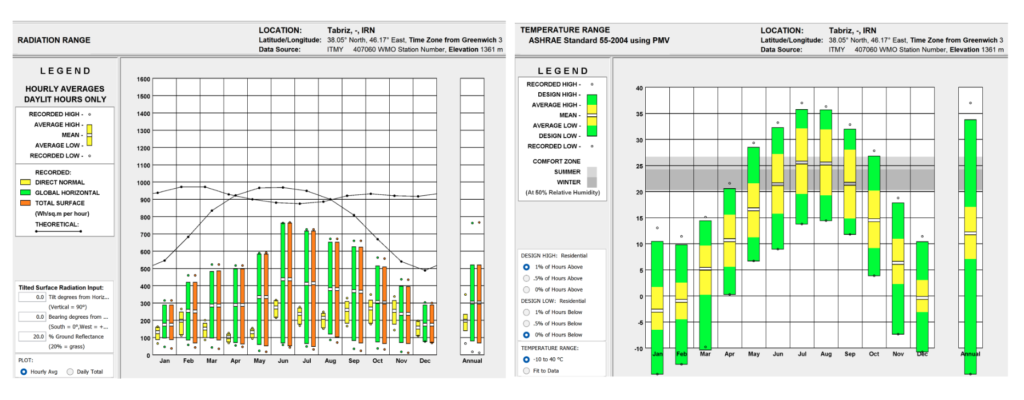1024x400 pixels.
Task: Choose 0% of Hours Above design high
Action: point(526,289)
